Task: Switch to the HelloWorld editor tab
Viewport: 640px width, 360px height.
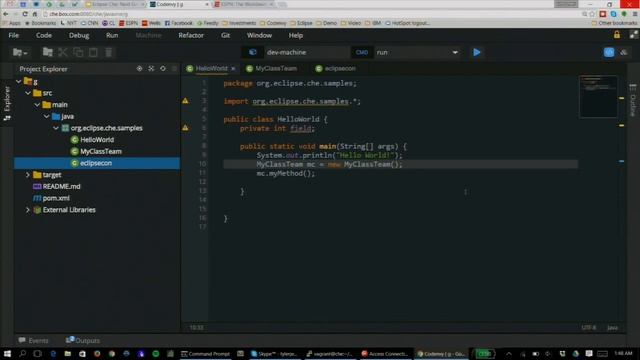Action: point(211,68)
